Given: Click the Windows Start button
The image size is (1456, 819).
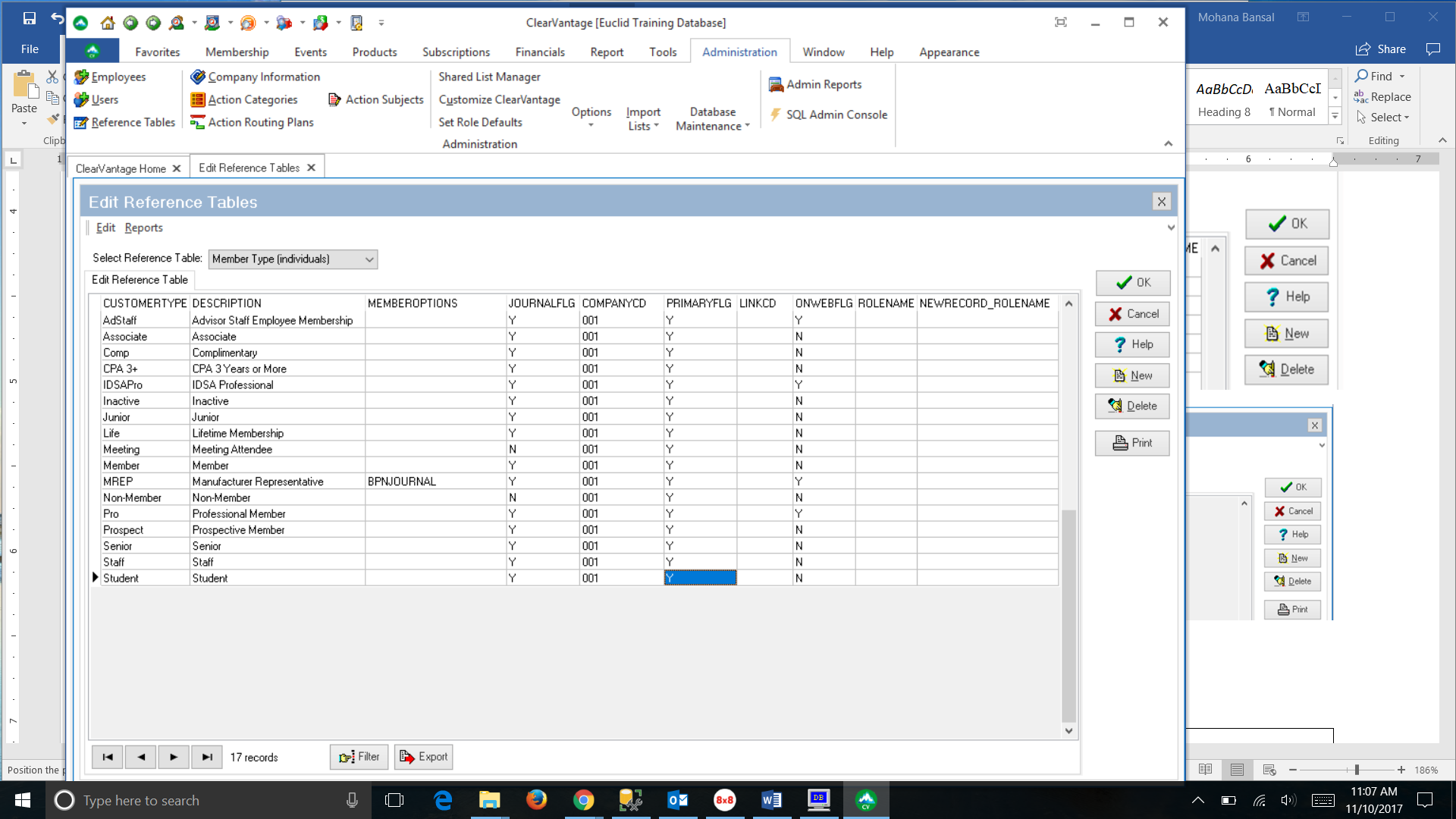Looking at the screenshot, I should point(23,800).
